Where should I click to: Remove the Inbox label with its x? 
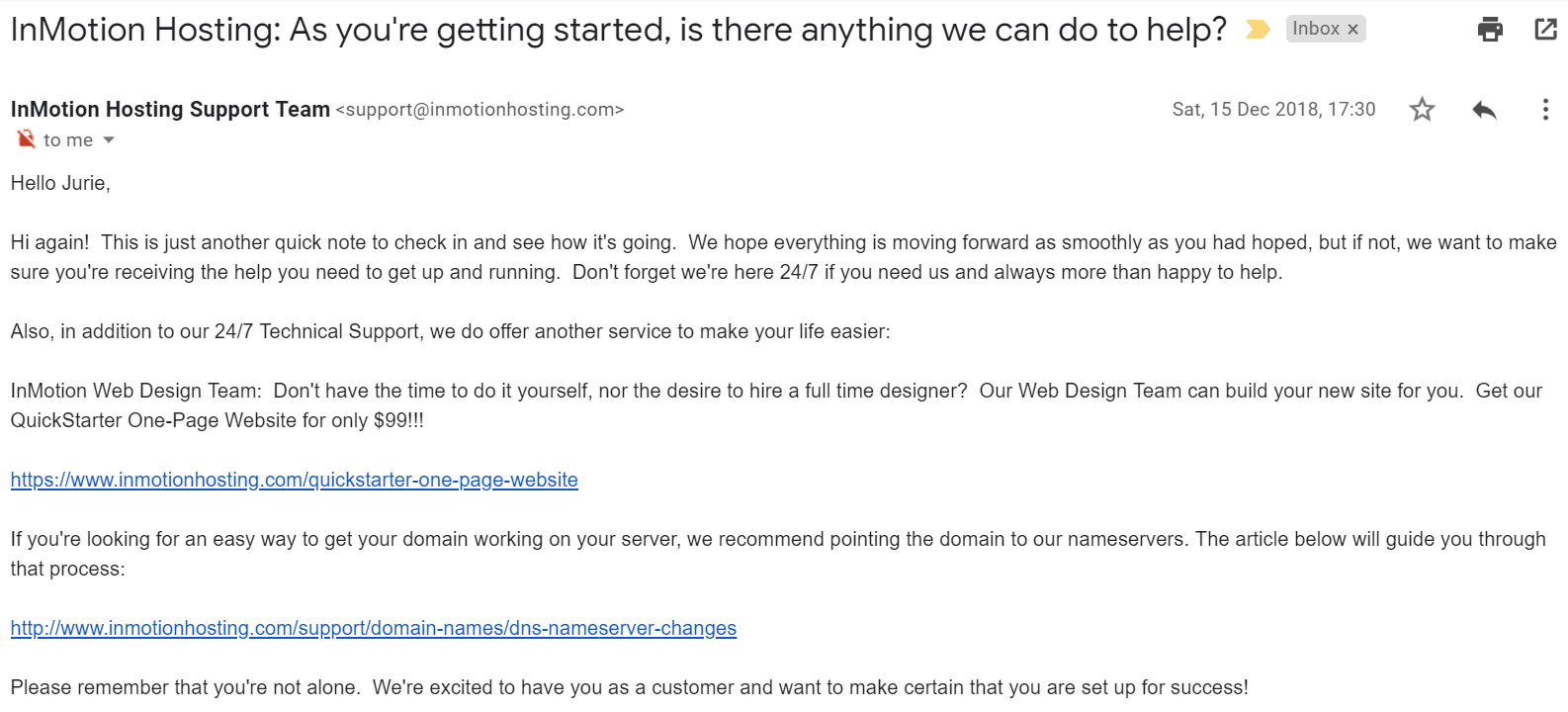point(1352,30)
